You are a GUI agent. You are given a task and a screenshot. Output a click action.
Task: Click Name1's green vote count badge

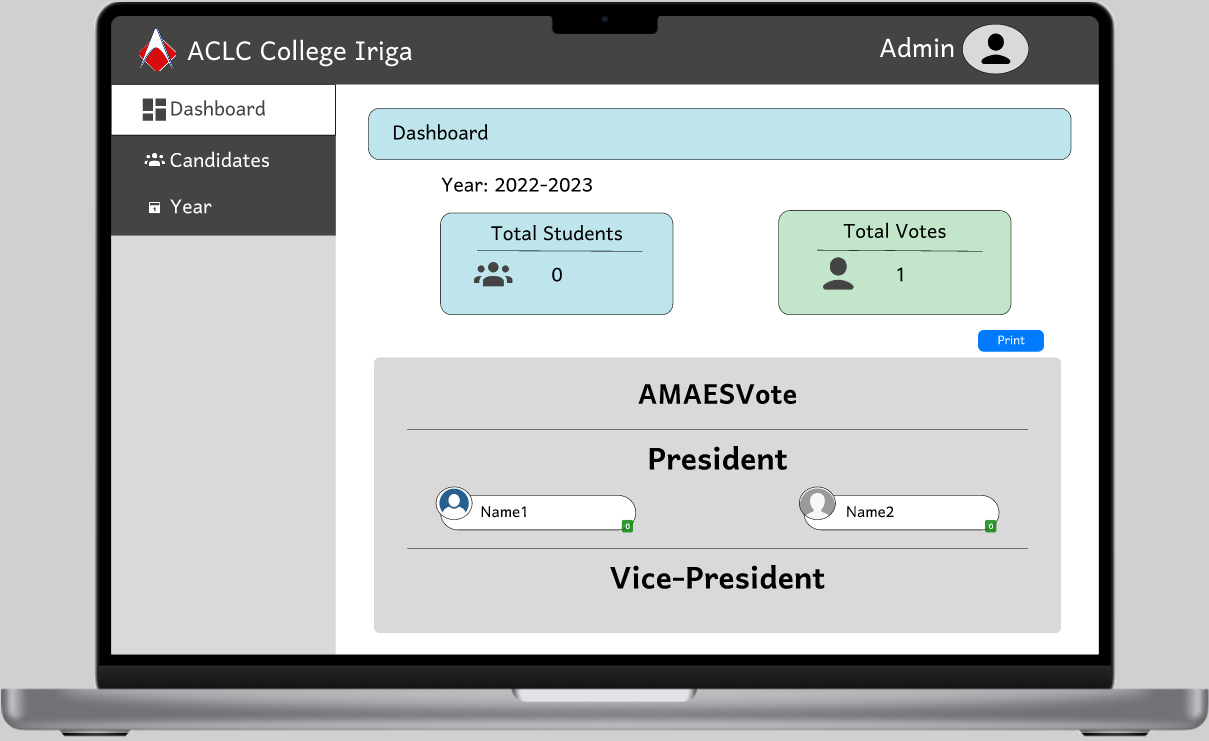click(x=627, y=526)
